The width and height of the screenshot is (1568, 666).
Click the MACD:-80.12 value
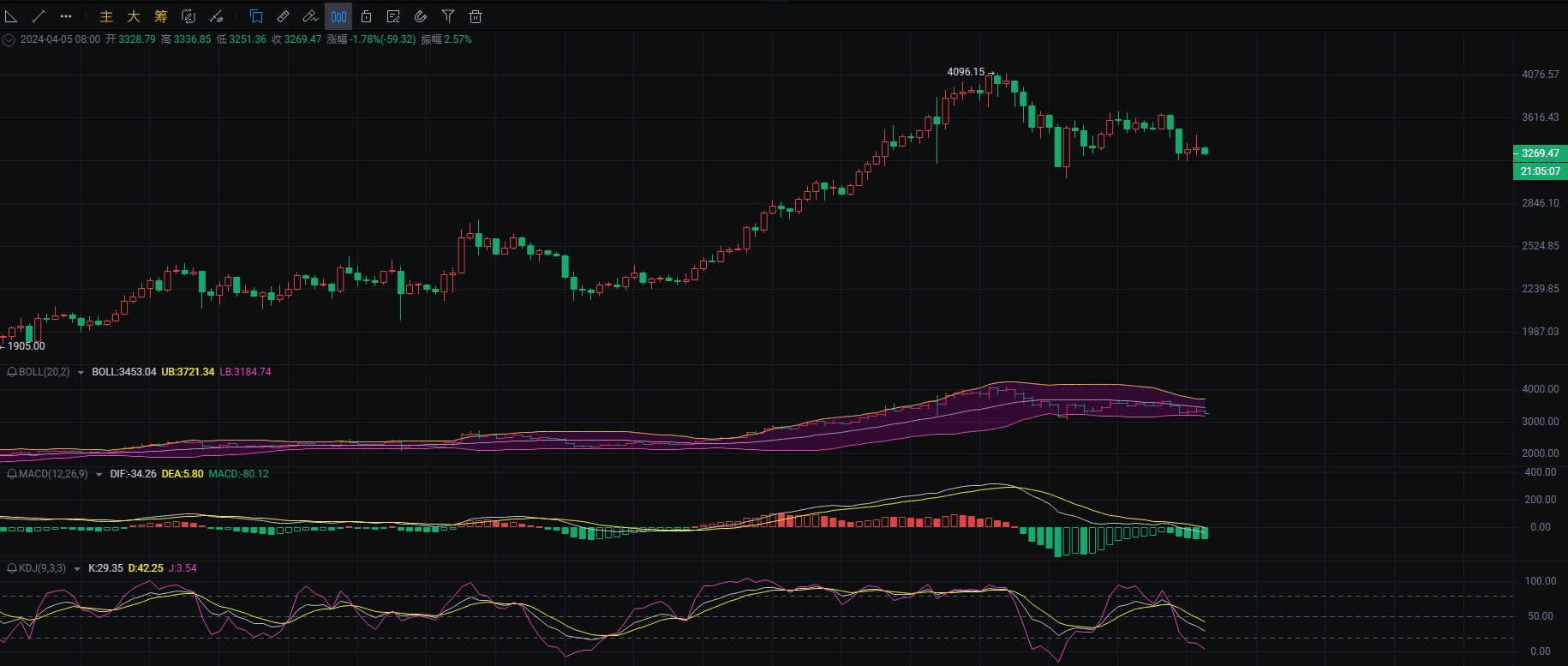tap(239, 474)
